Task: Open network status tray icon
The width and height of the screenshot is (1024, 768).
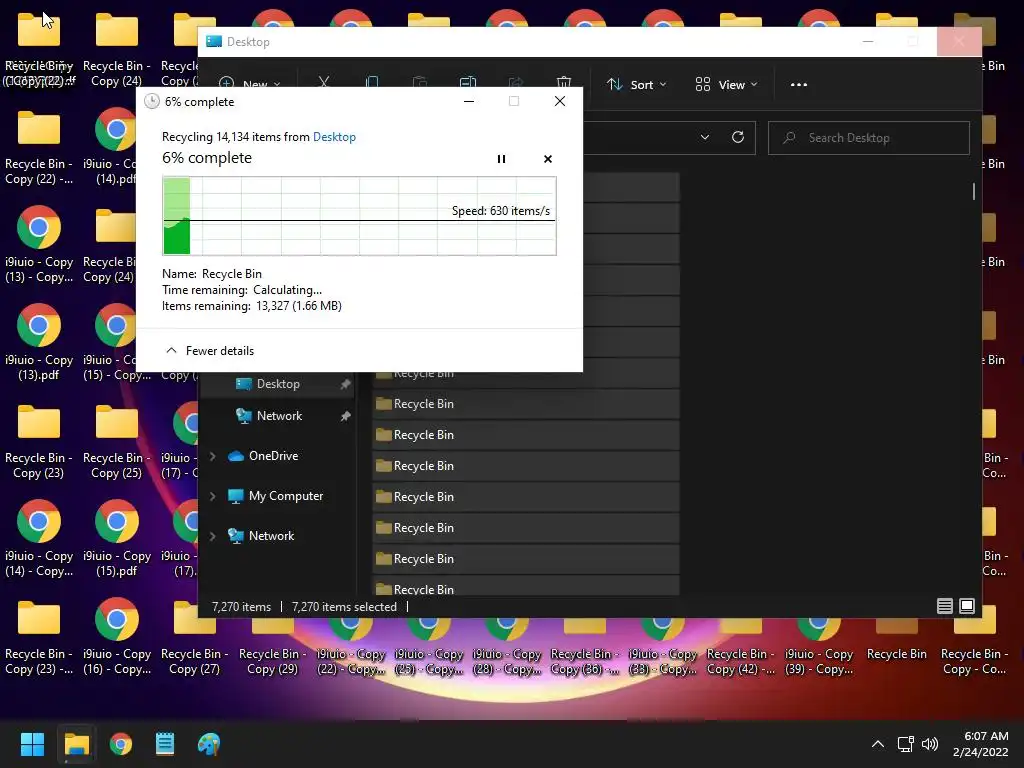Action: tap(905, 744)
